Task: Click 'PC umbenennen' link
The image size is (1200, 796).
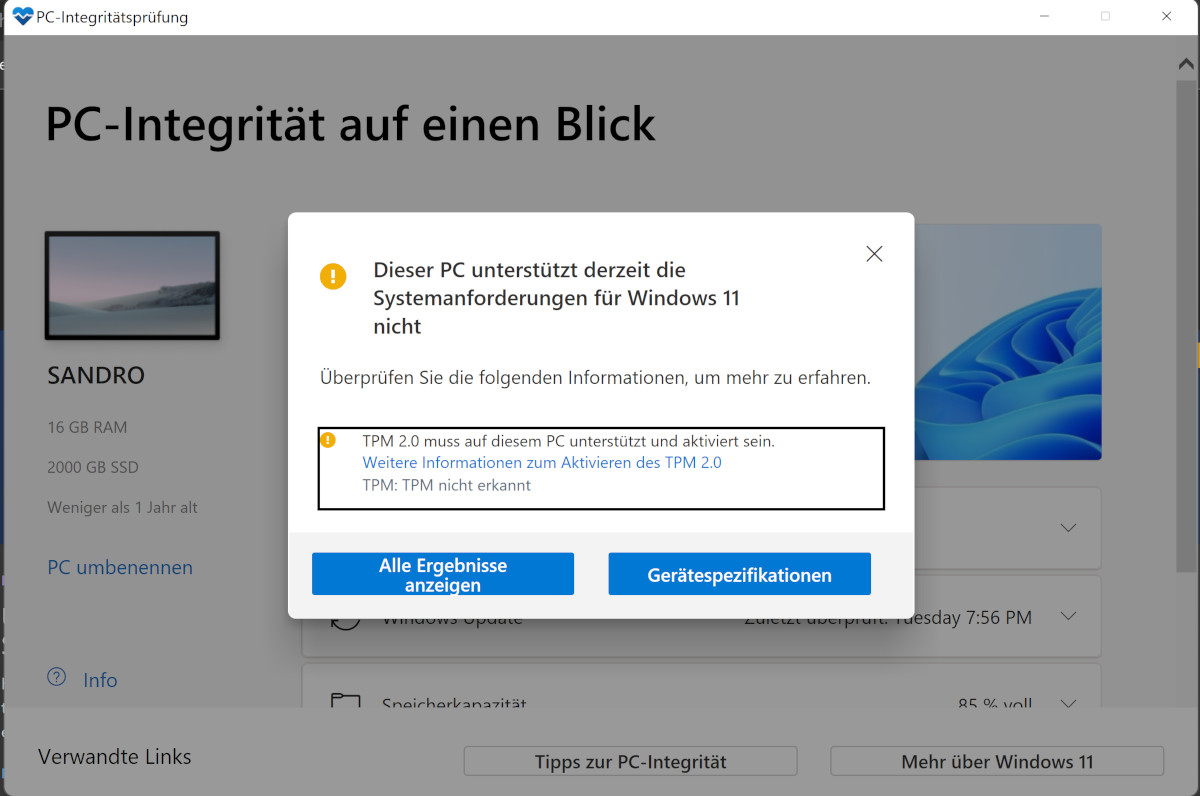Action: point(120,567)
